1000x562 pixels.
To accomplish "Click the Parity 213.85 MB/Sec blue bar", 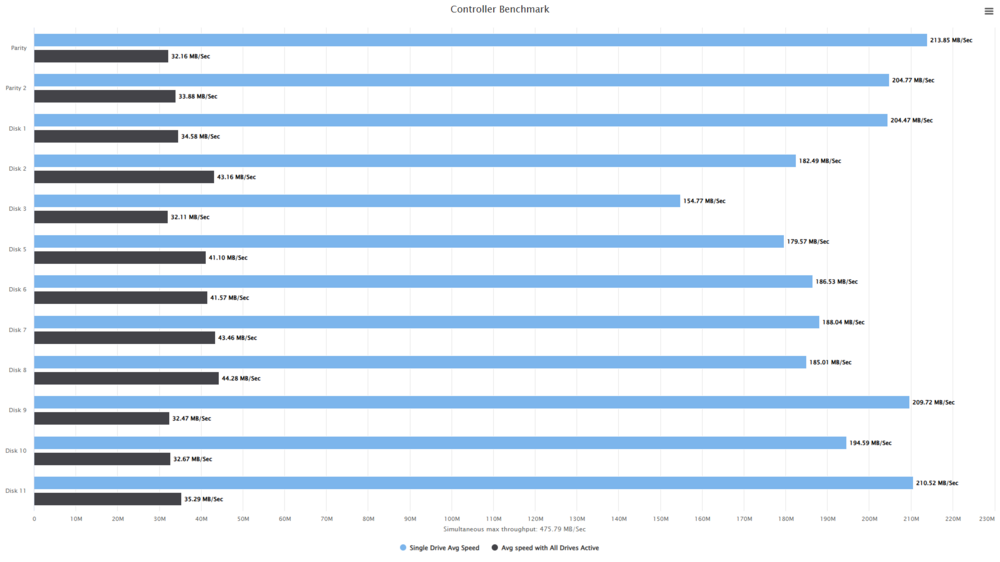I will point(480,40).
